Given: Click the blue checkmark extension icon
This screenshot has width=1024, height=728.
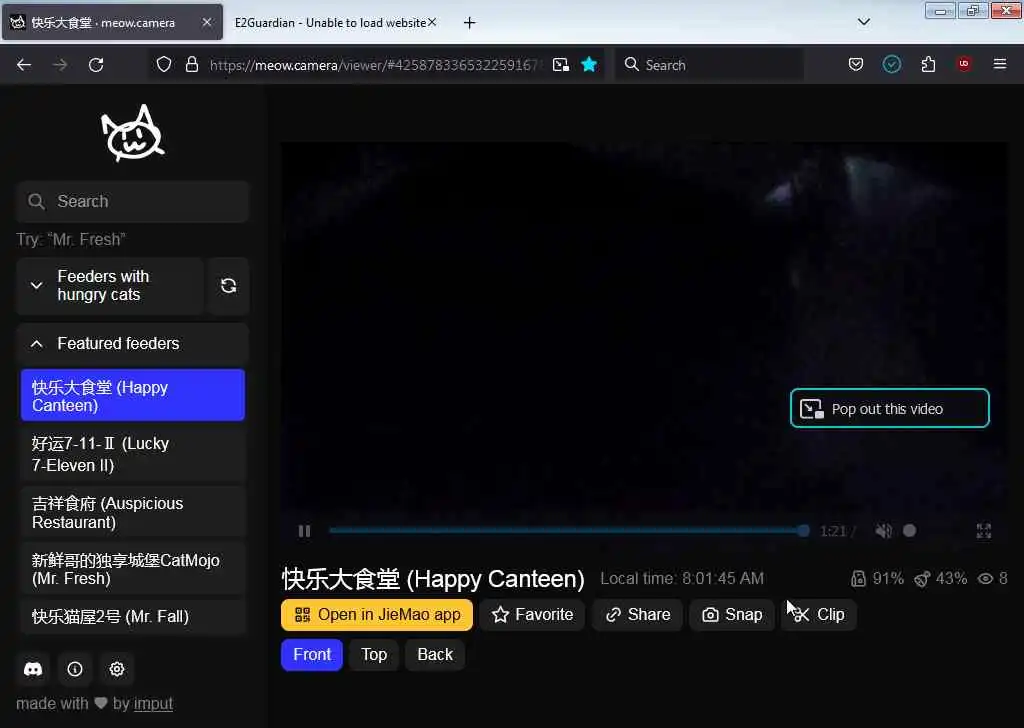Looking at the screenshot, I should pyautogui.click(x=891, y=64).
